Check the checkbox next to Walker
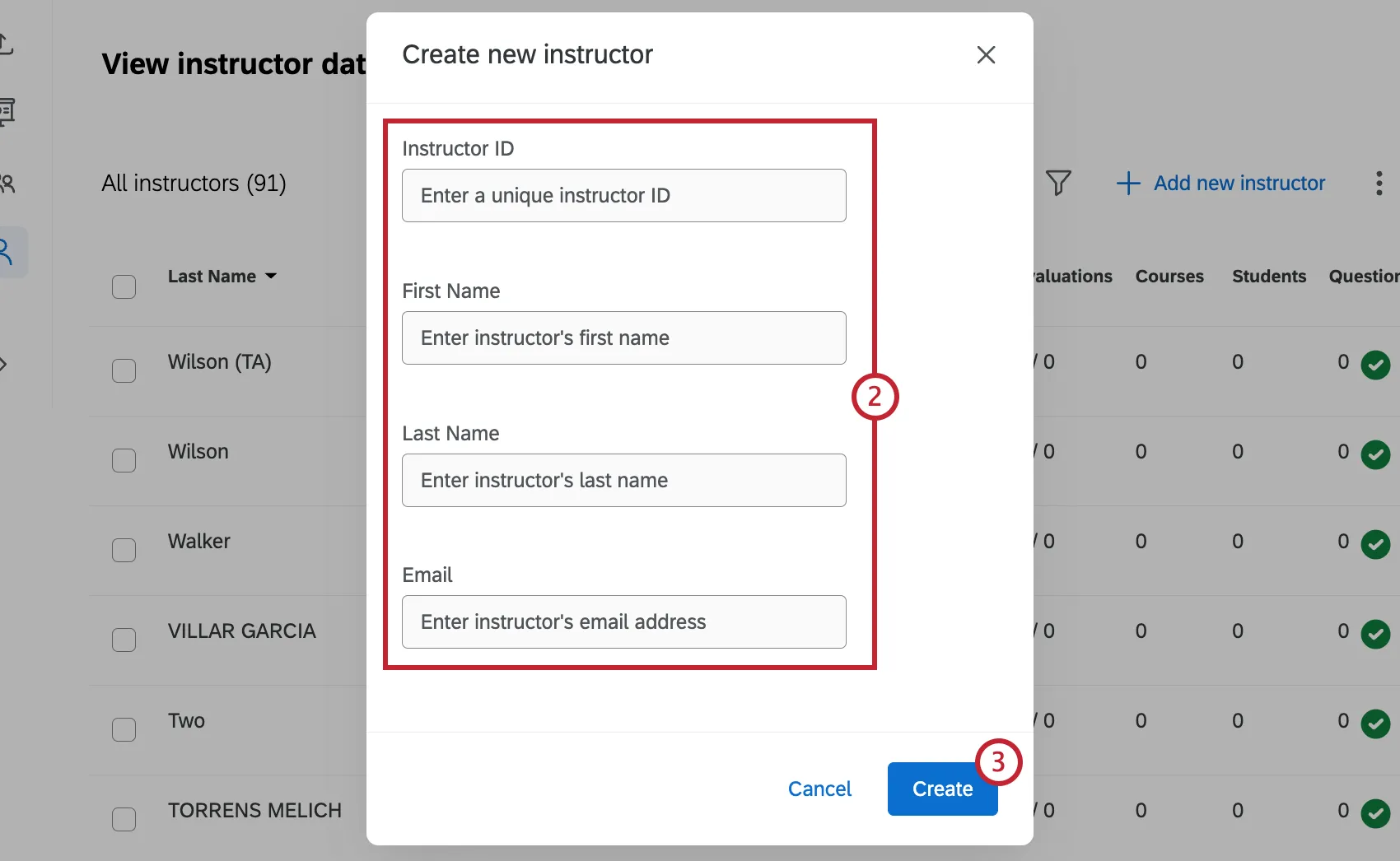 [124, 550]
